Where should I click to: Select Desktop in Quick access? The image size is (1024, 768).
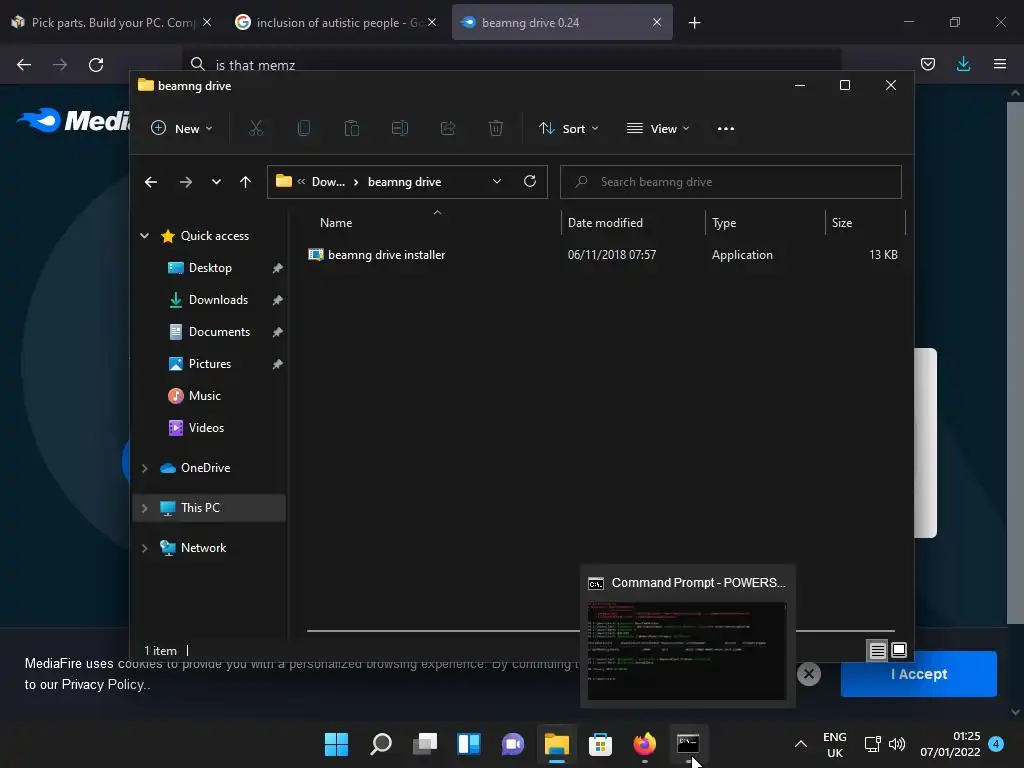[210, 268]
